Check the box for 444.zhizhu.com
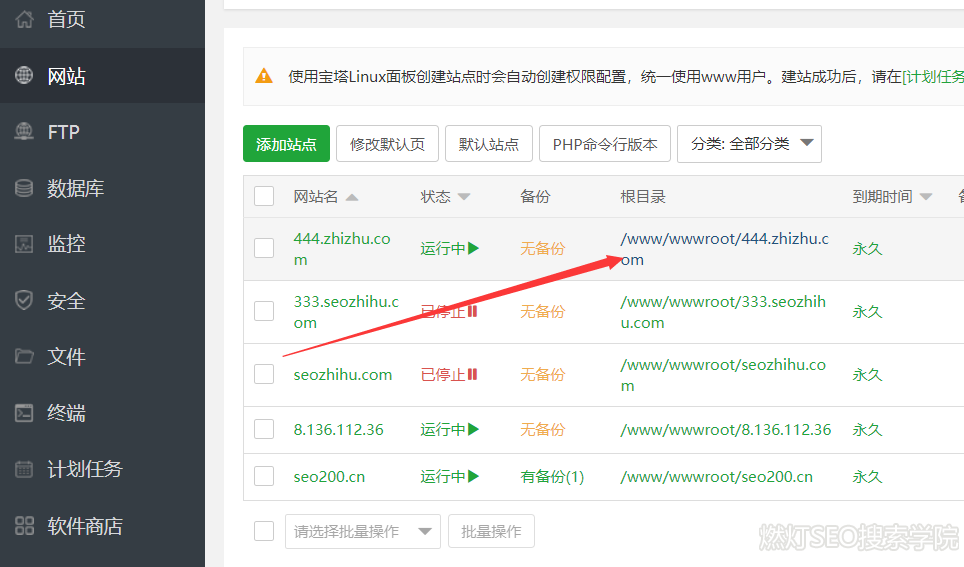964x567 pixels. [264, 248]
